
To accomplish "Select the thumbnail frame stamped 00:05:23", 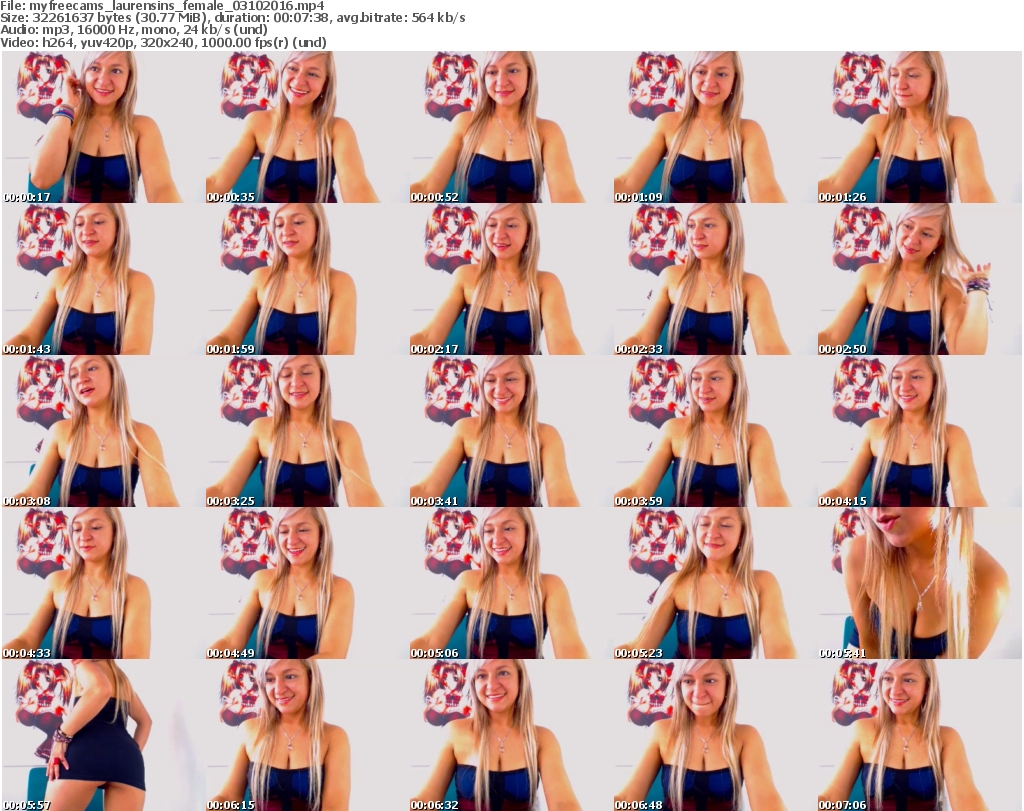I will click(x=715, y=583).
